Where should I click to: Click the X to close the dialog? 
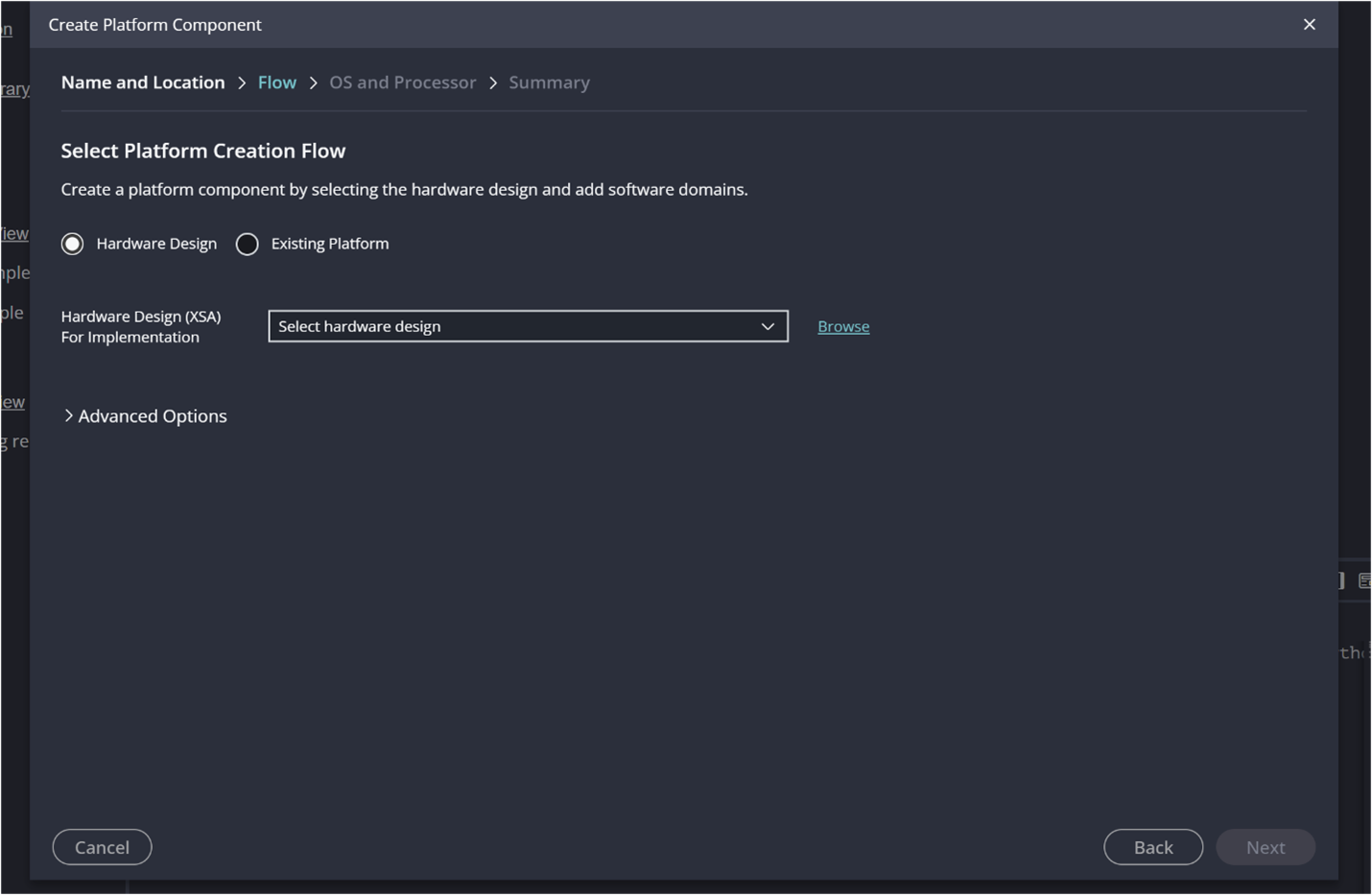point(1309,24)
